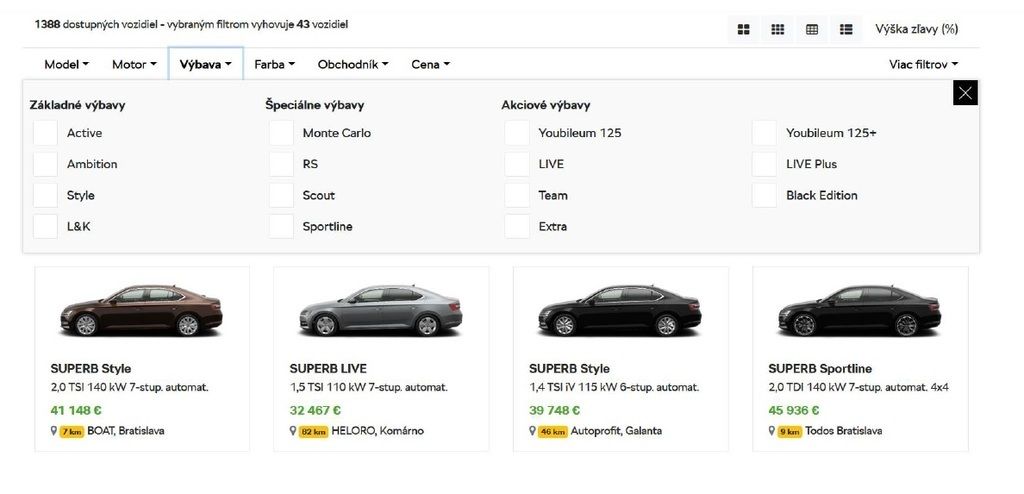Screen dimensions: 1024x494
Task: Select the Youbileum 125 checkbox
Action: click(x=517, y=133)
